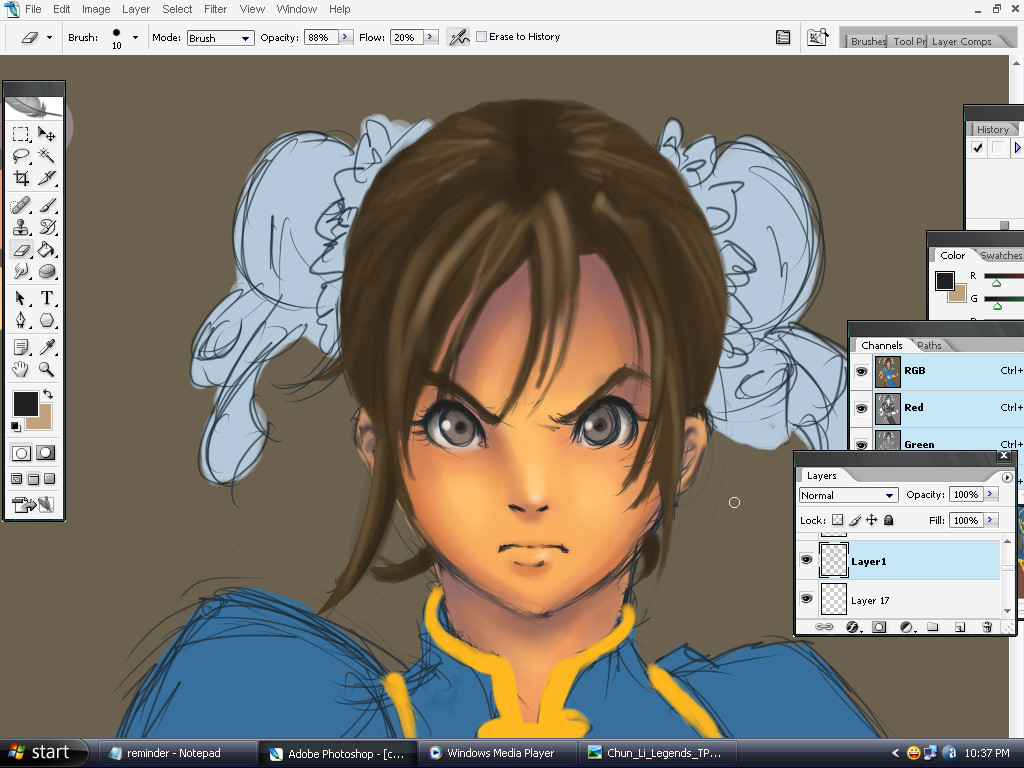The image size is (1024, 768).
Task: Click Jump to ImageReady button
Action: point(33,505)
